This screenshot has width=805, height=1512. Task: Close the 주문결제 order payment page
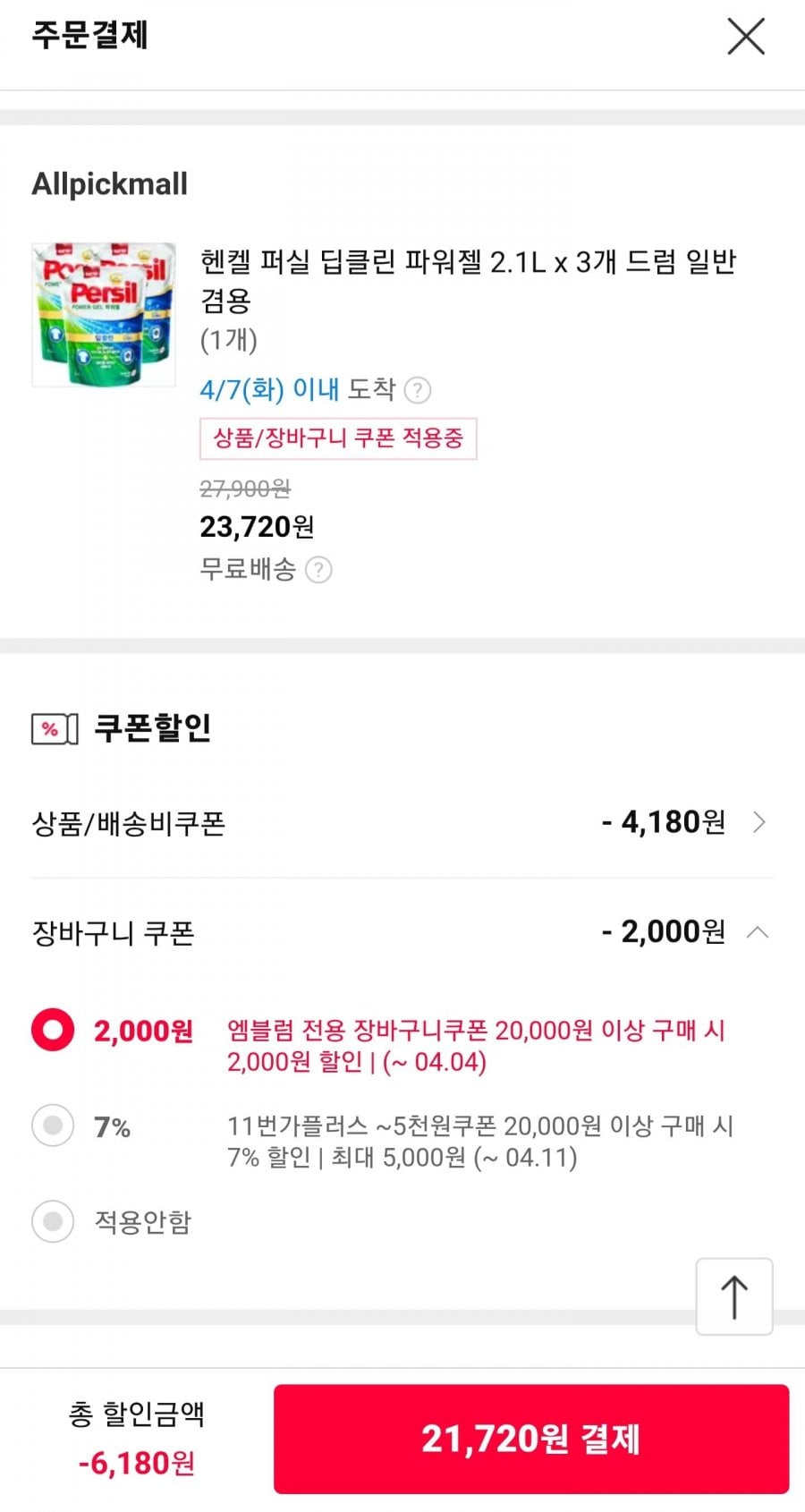(745, 37)
